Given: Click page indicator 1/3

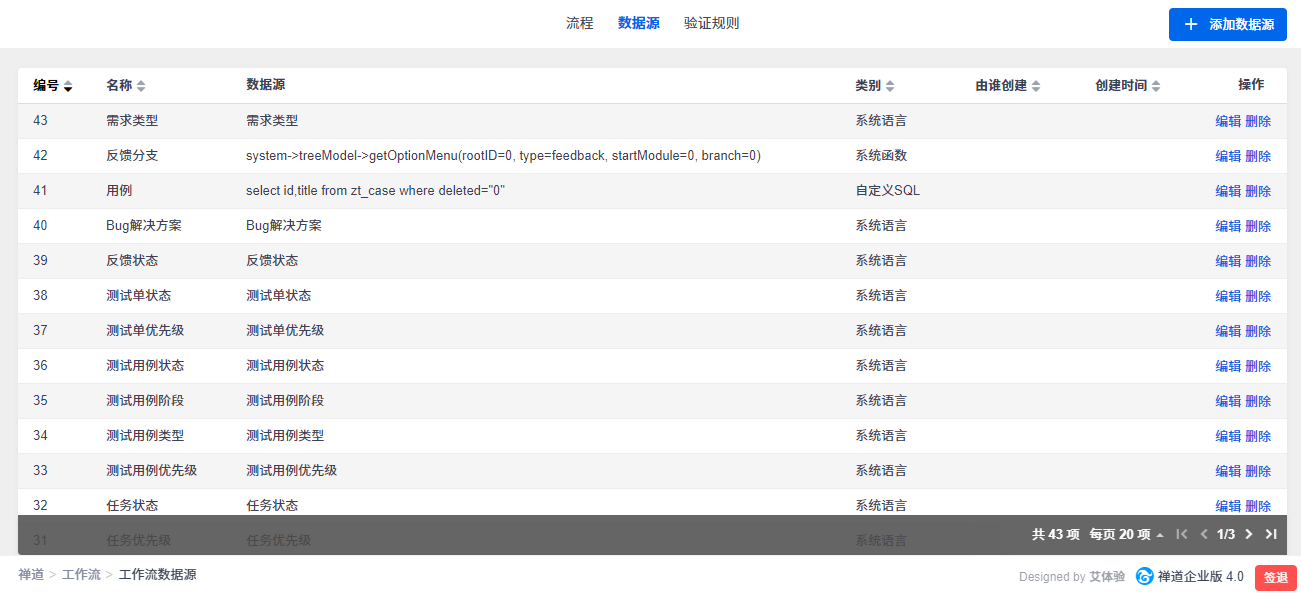Looking at the screenshot, I should click(1226, 534).
